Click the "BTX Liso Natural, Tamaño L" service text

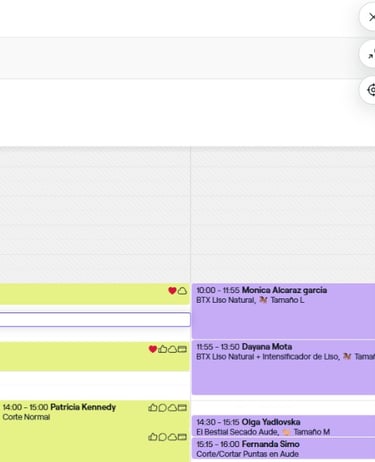click(250, 300)
